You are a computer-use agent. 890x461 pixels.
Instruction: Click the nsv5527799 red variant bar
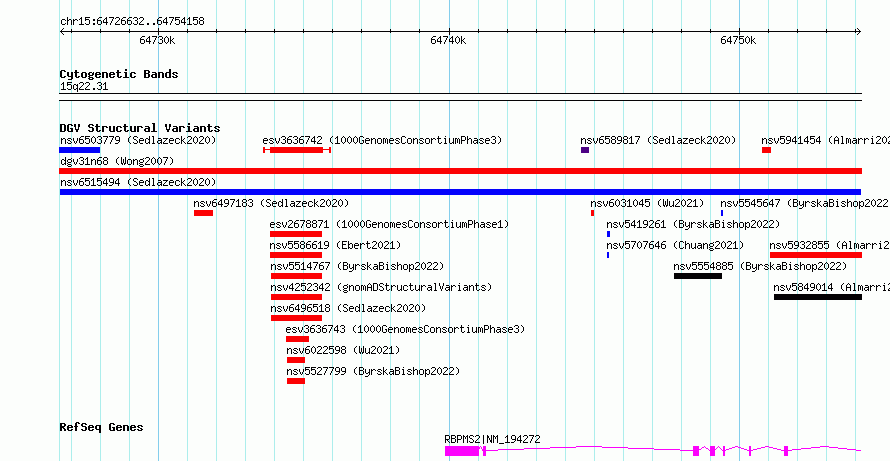tap(296, 381)
